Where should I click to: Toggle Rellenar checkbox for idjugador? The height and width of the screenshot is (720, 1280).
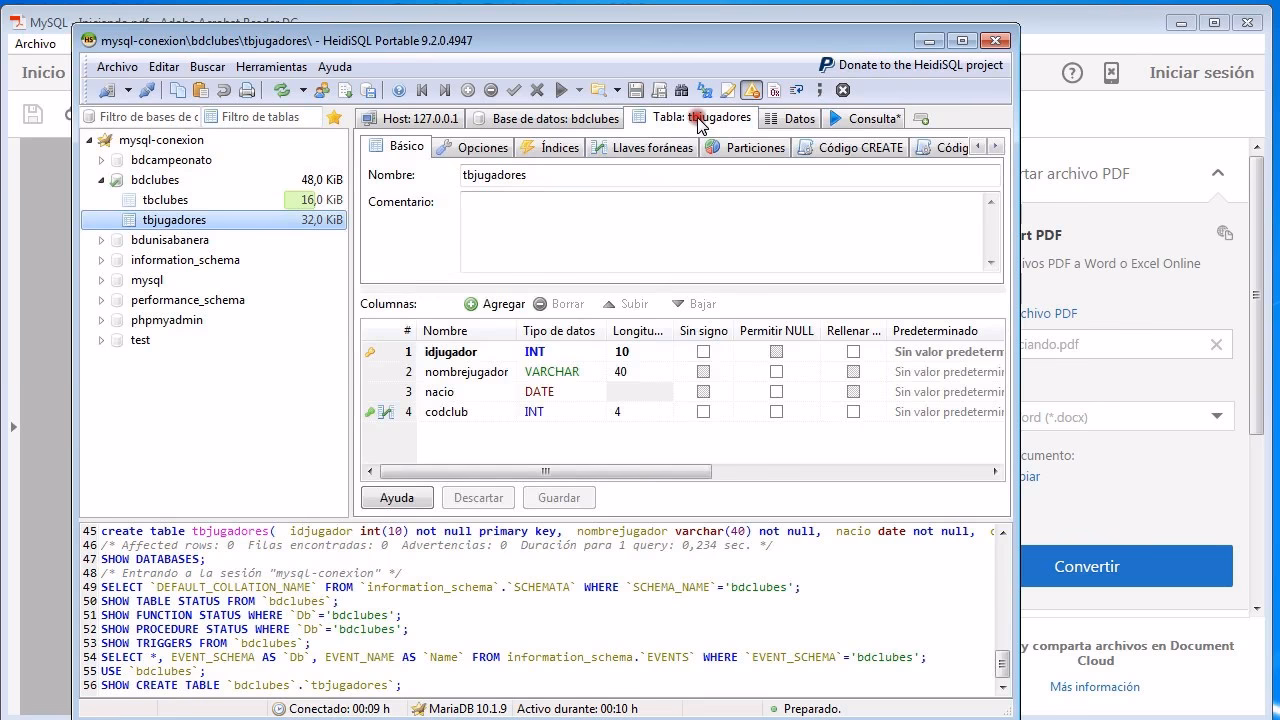tap(853, 352)
